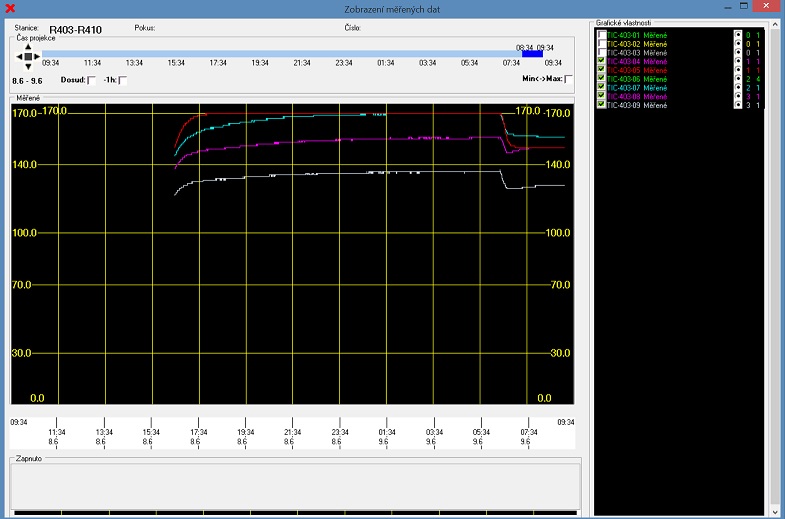Select radio button for TIC-403-04
This screenshot has width=785, height=519.
738,61
